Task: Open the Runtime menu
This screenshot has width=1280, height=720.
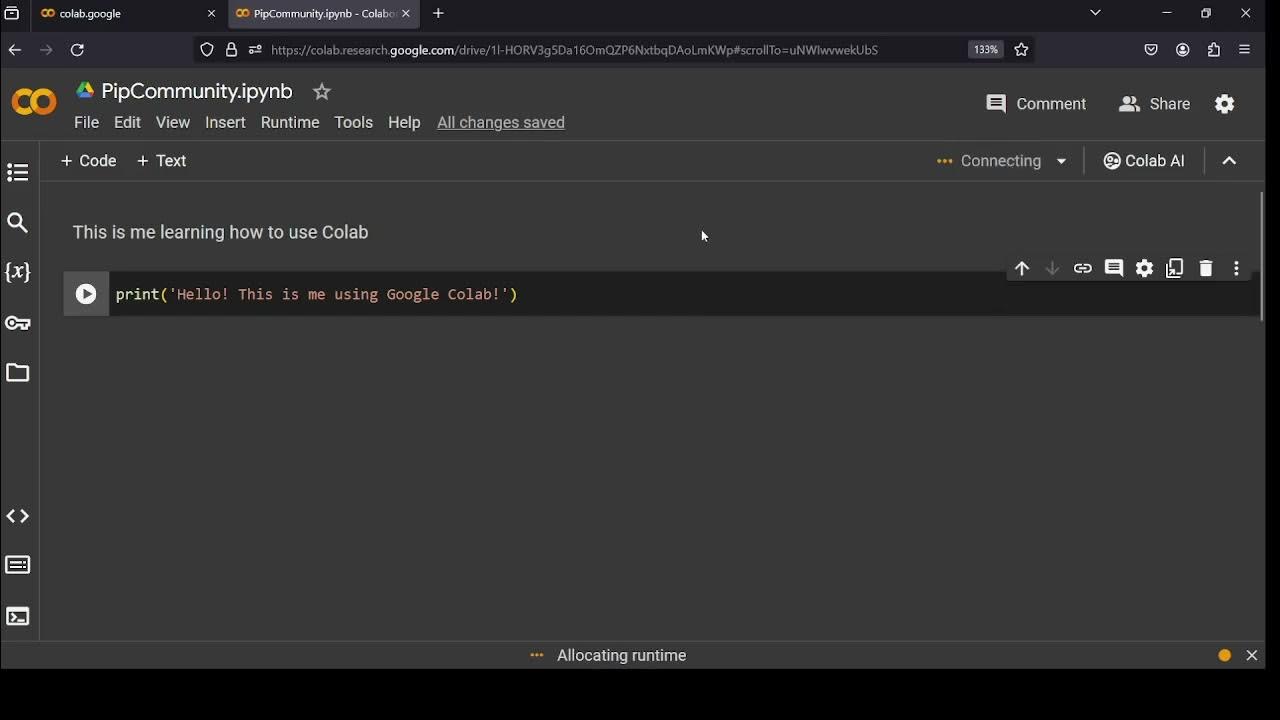Action: 290,122
